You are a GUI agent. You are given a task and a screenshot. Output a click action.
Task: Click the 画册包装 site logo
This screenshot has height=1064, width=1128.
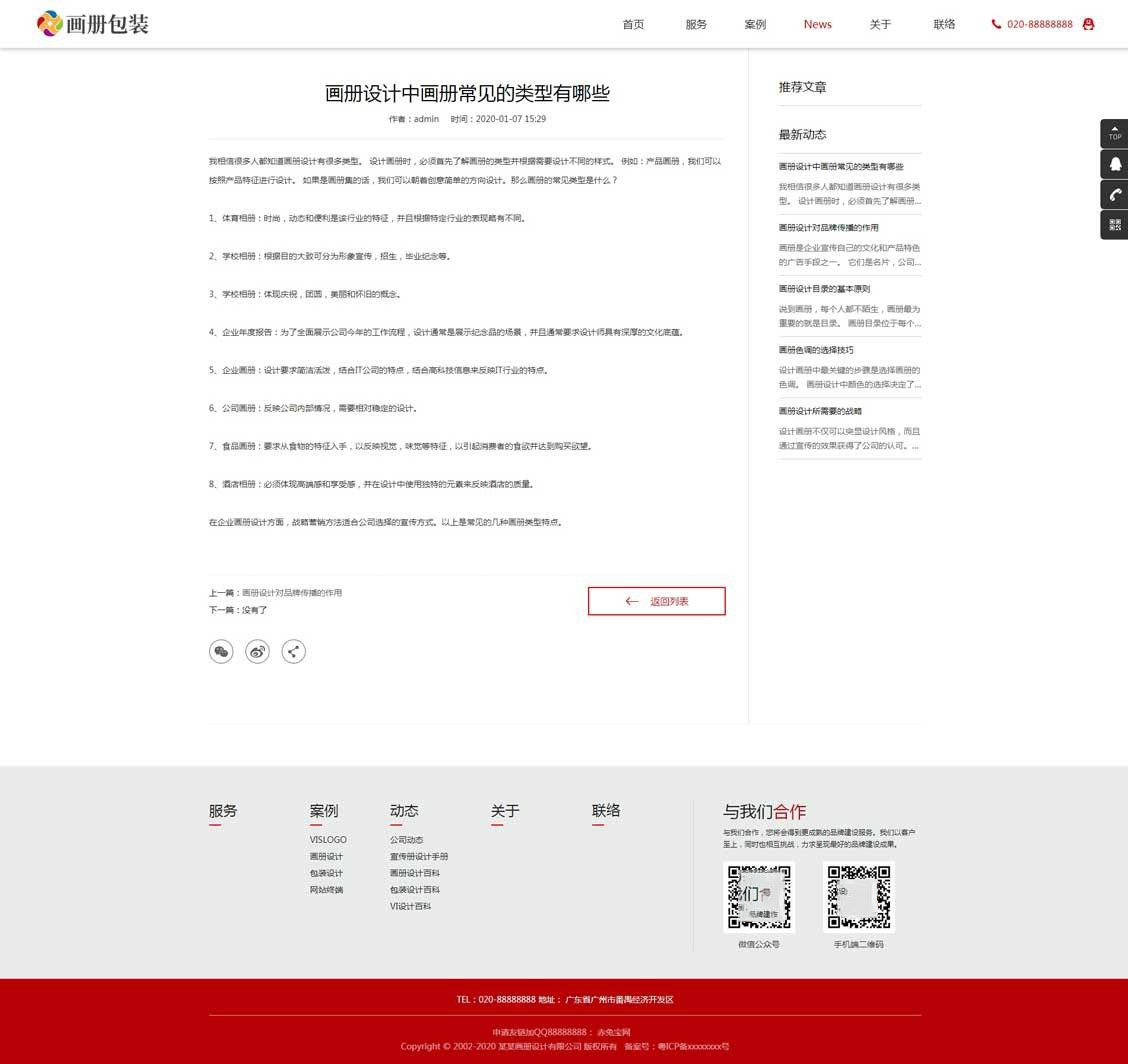[x=92, y=24]
